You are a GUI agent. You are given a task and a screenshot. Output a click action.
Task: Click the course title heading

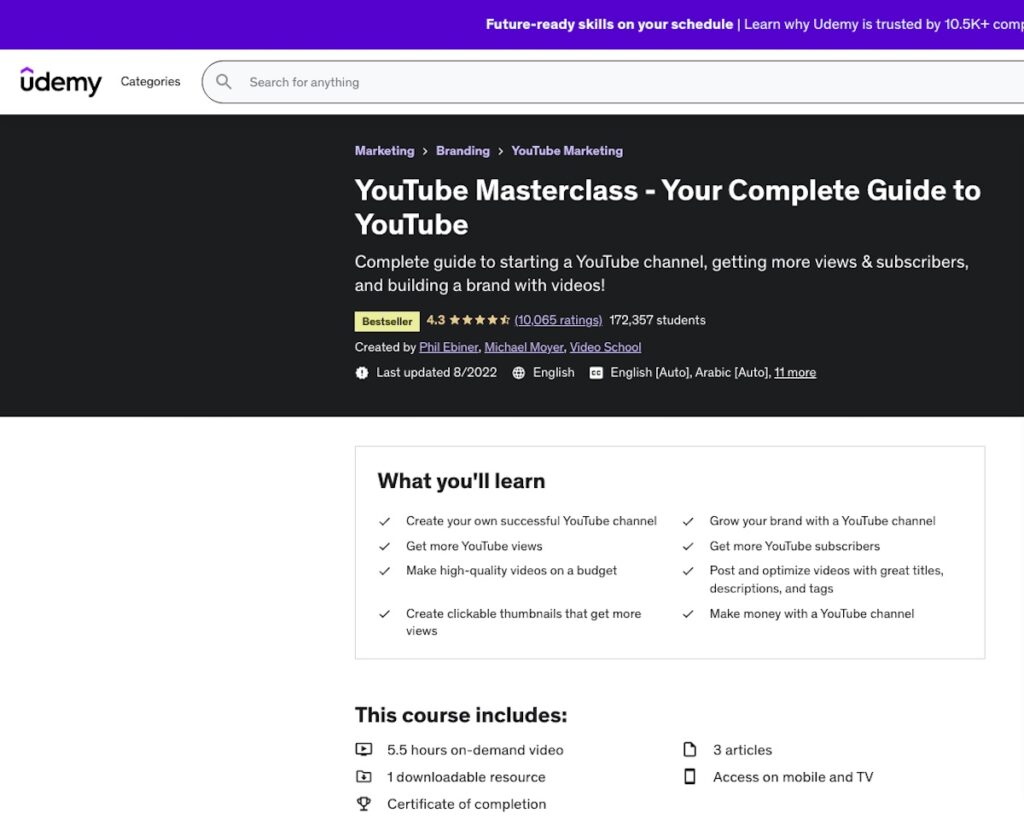pyautogui.click(x=667, y=207)
